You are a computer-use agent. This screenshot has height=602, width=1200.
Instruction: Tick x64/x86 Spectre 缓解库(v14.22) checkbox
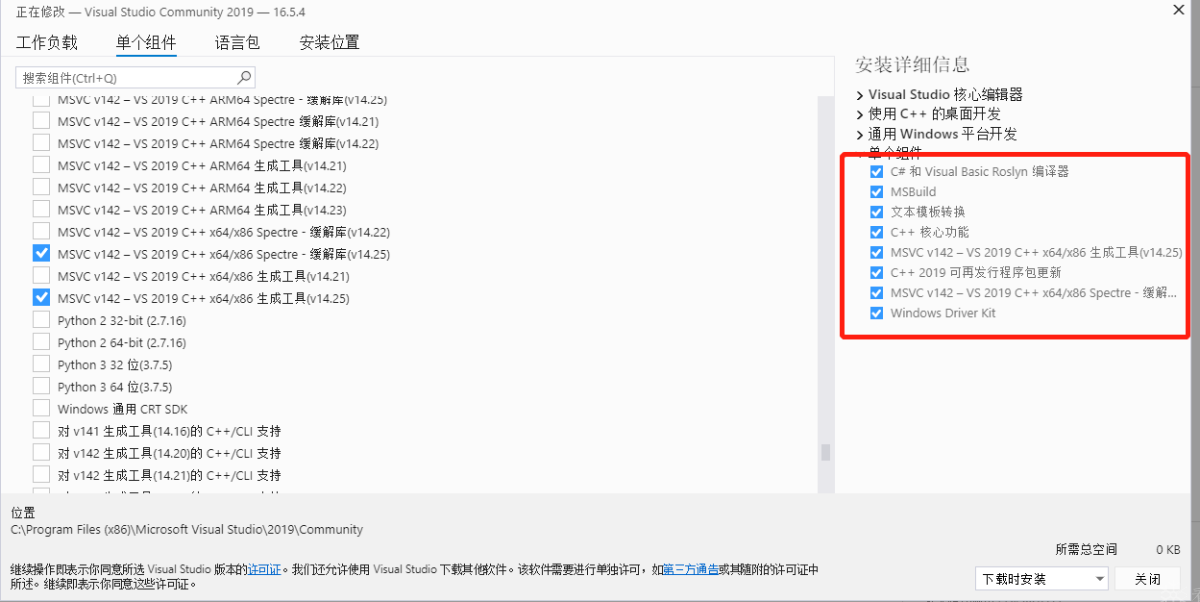[x=41, y=231]
